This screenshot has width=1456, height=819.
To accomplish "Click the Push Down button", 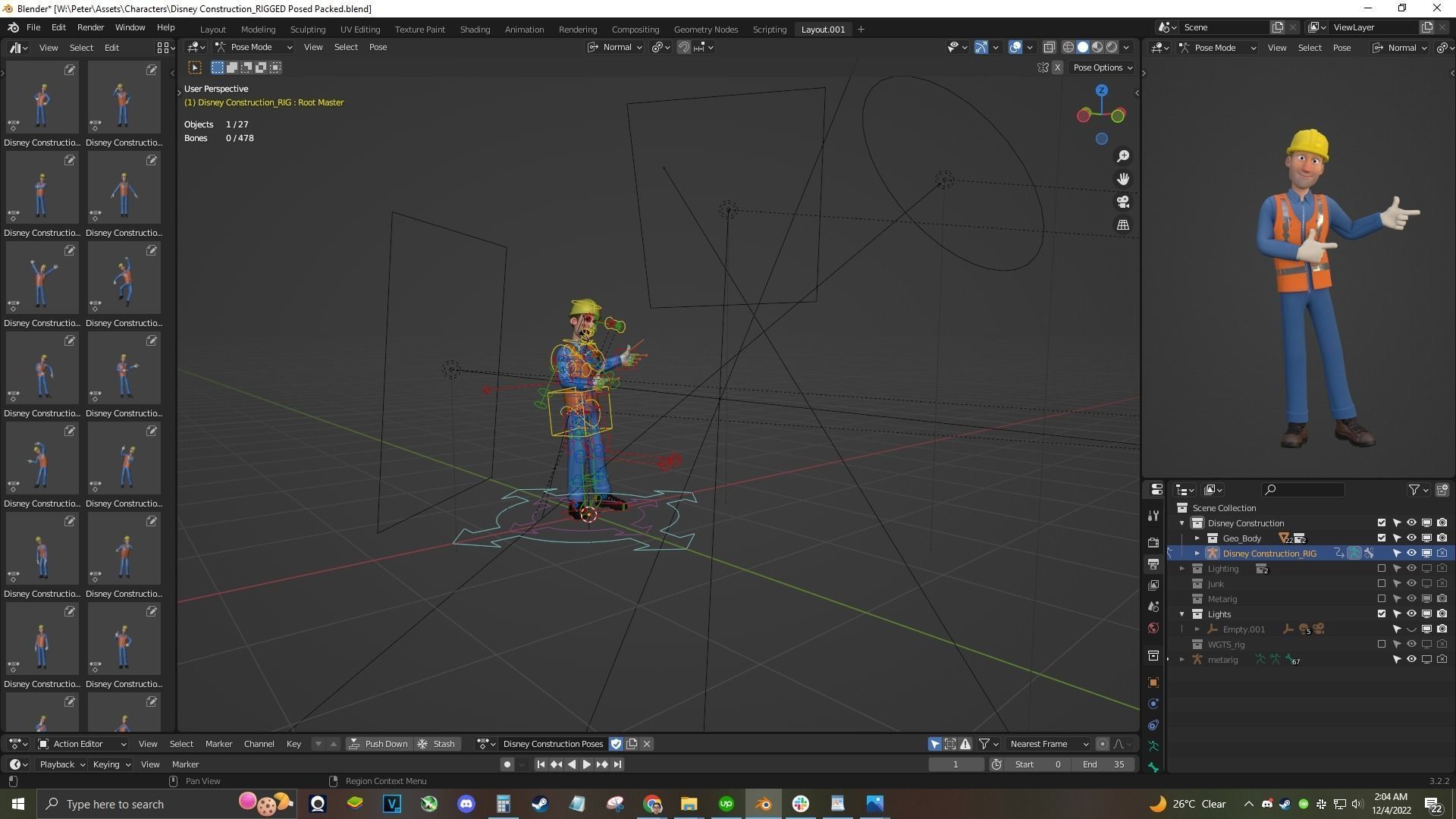I will coord(378,744).
